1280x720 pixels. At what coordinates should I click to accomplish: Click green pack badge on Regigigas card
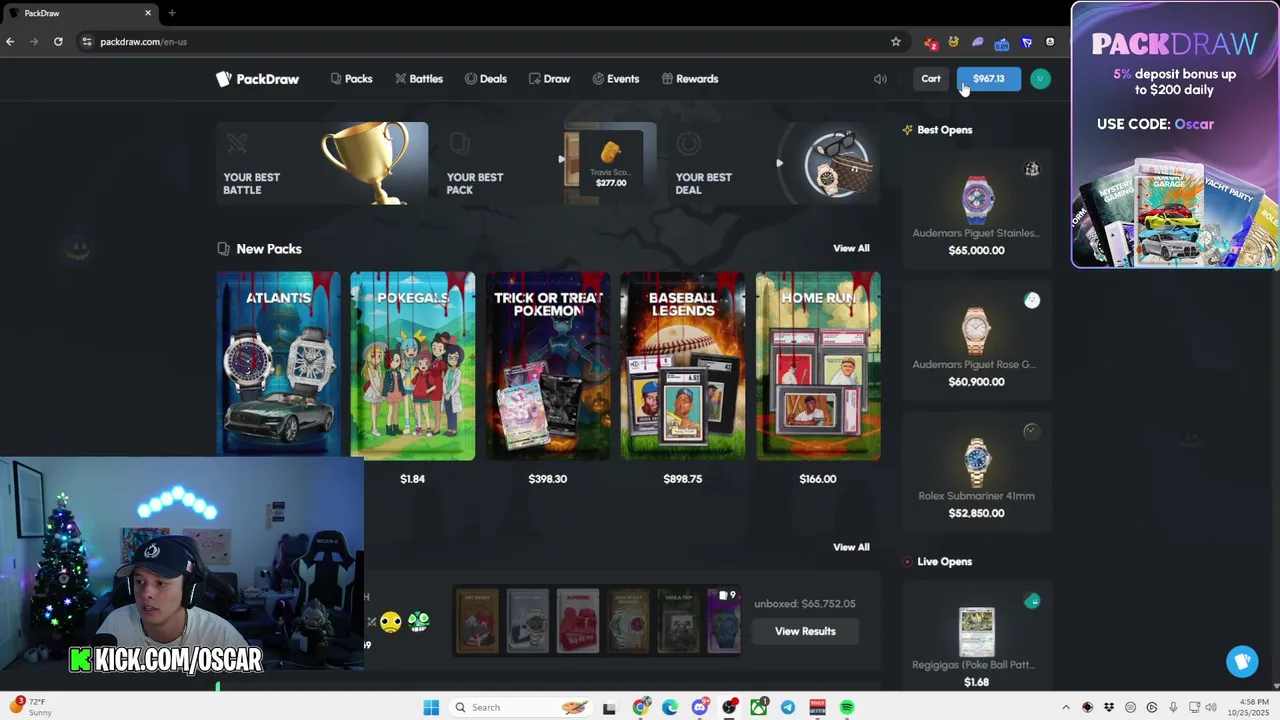tap(1032, 601)
